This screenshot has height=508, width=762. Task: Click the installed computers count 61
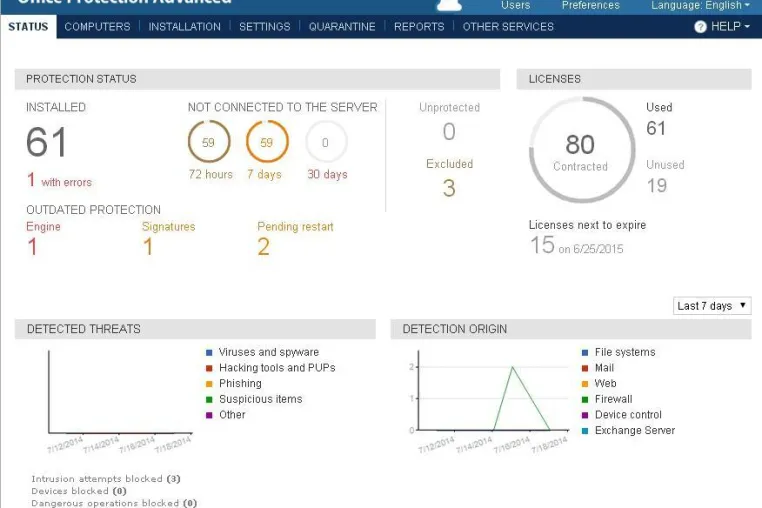(x=47, y=142)
